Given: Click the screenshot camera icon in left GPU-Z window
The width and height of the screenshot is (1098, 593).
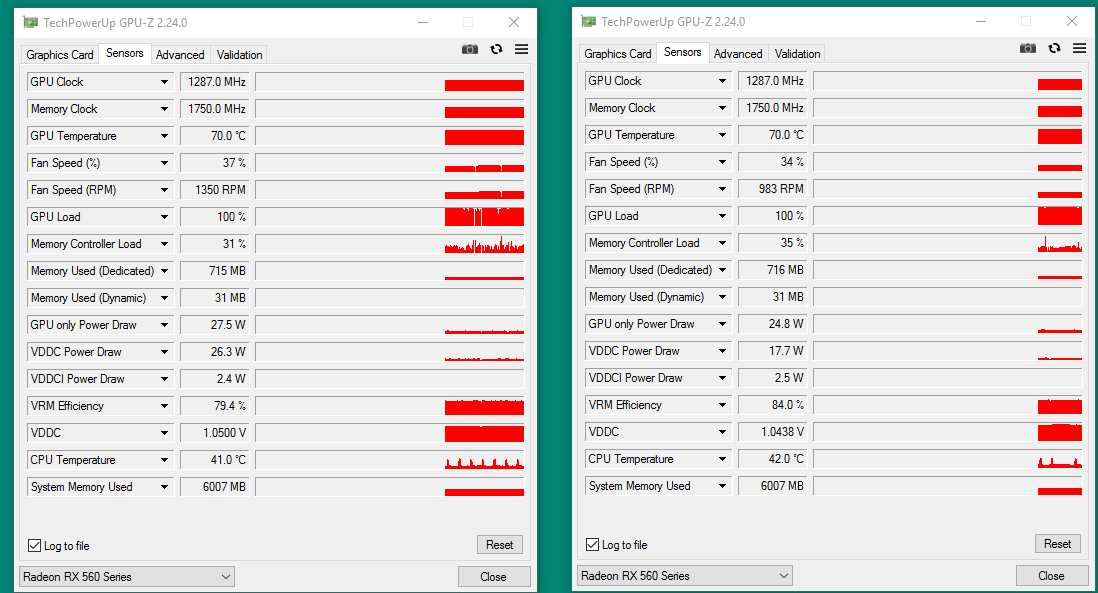Looking at the screenshot, I should [470, 50].
